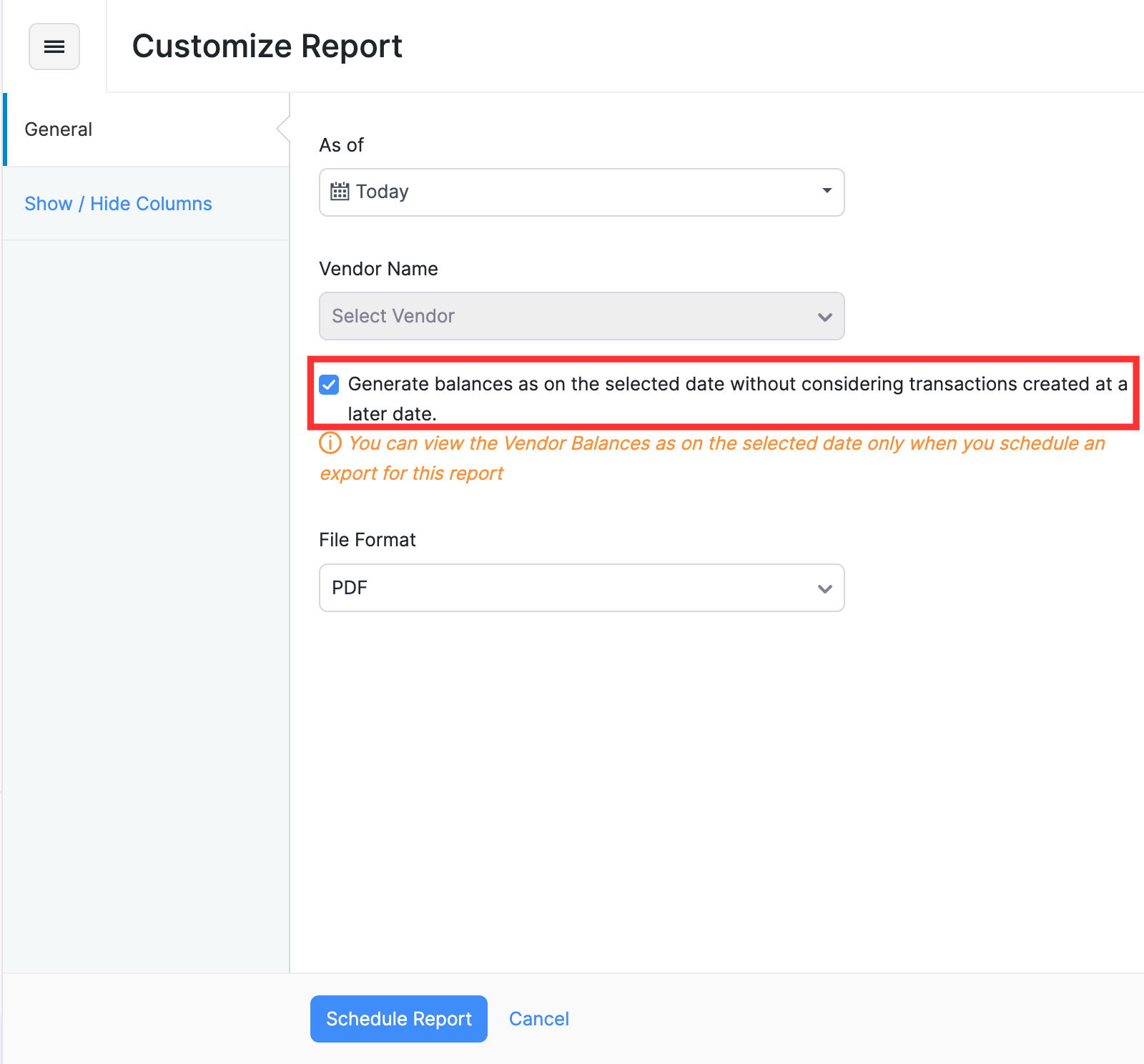Image resolution: width=1144 pixels, height=1064 pixels.
Task: Click the chevron in PDF format field
Action: [824, 588]
